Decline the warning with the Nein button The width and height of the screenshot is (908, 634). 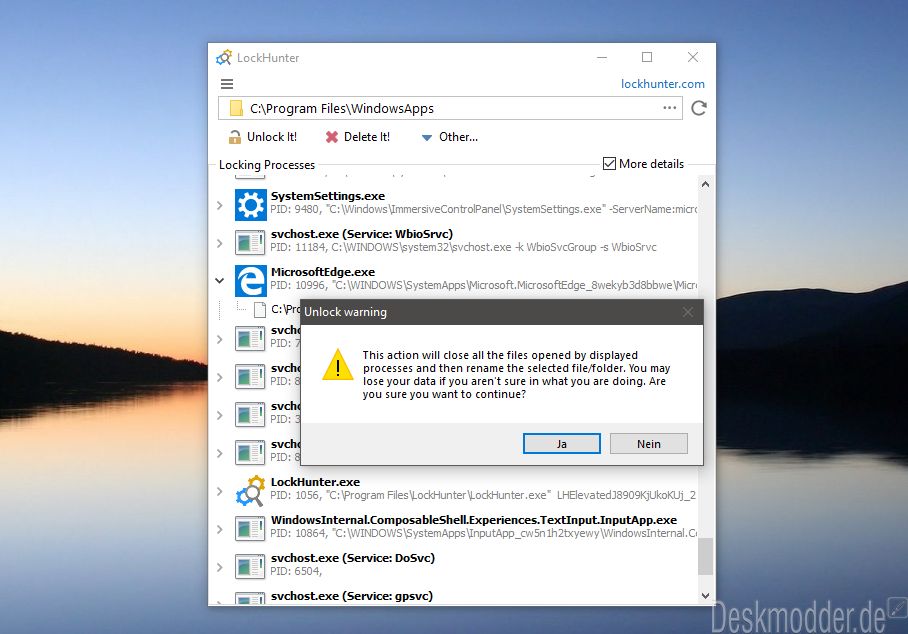point(649,444)
